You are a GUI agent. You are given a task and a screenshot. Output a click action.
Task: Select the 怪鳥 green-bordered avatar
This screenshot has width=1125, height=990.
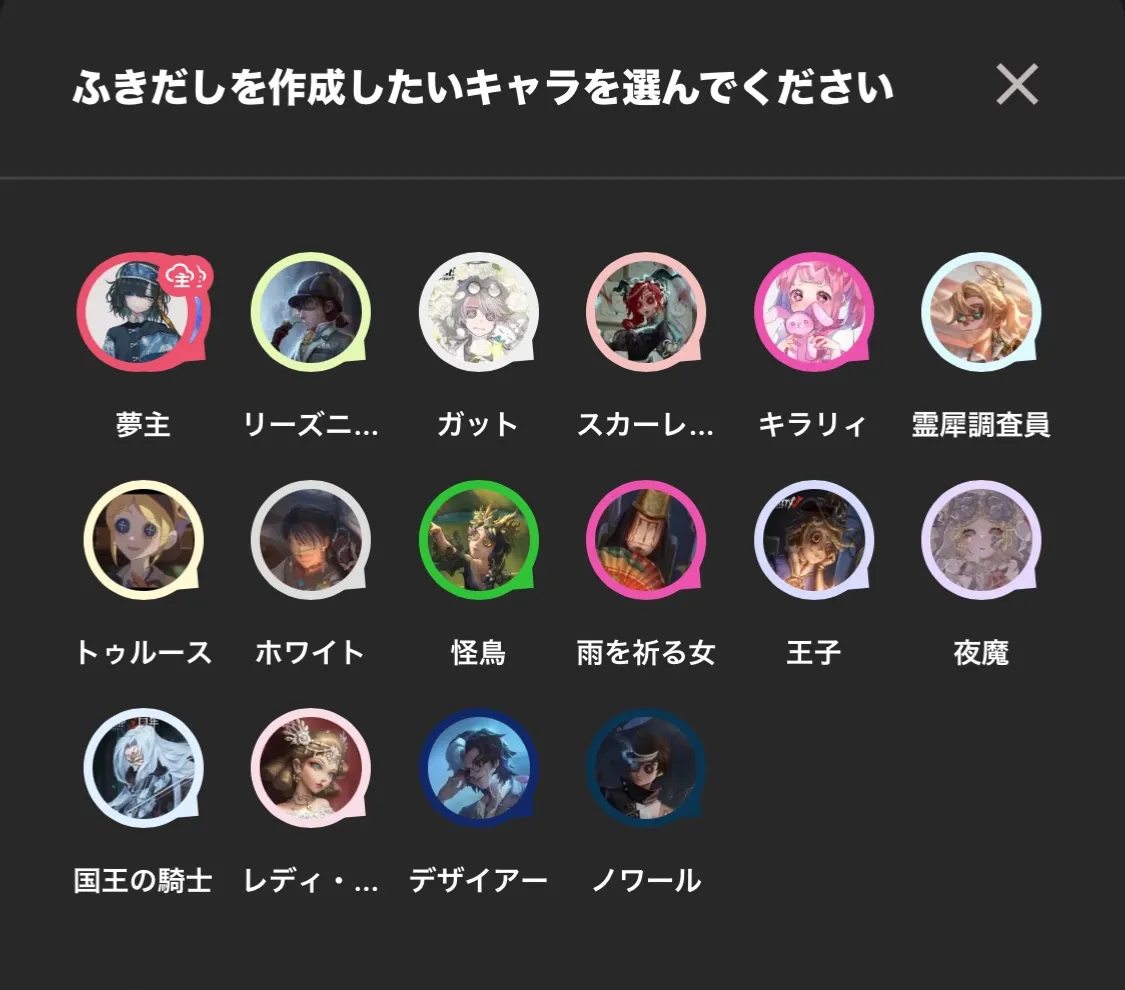pyautogui.click(x=478, y=540)
